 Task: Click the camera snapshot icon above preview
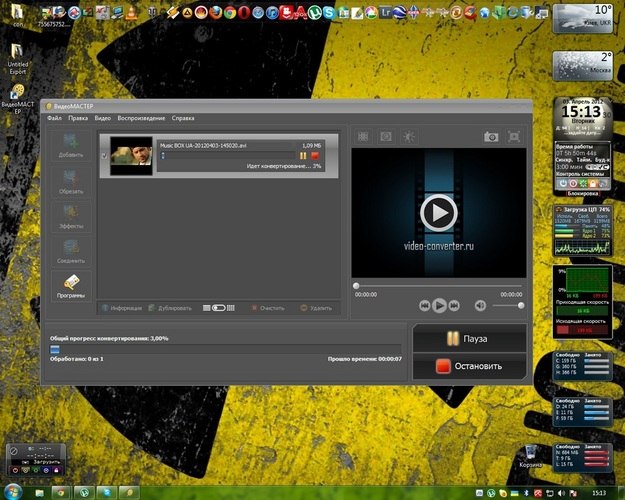(x=491, y=136)
